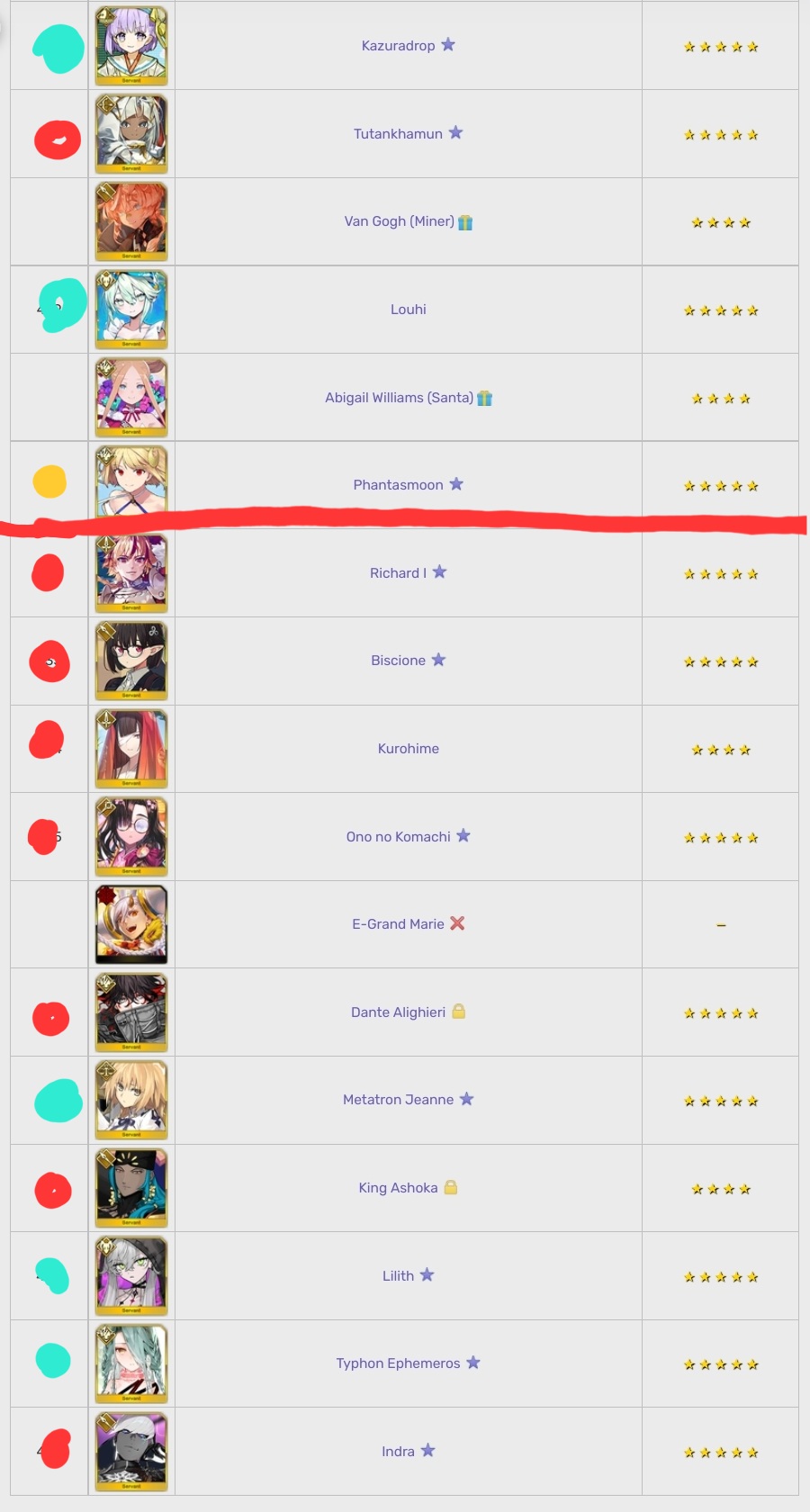The width and height of the screenshot is (810, 1512).
Task: Open the Kurohime servant page
Action: [x=409, y=749]
